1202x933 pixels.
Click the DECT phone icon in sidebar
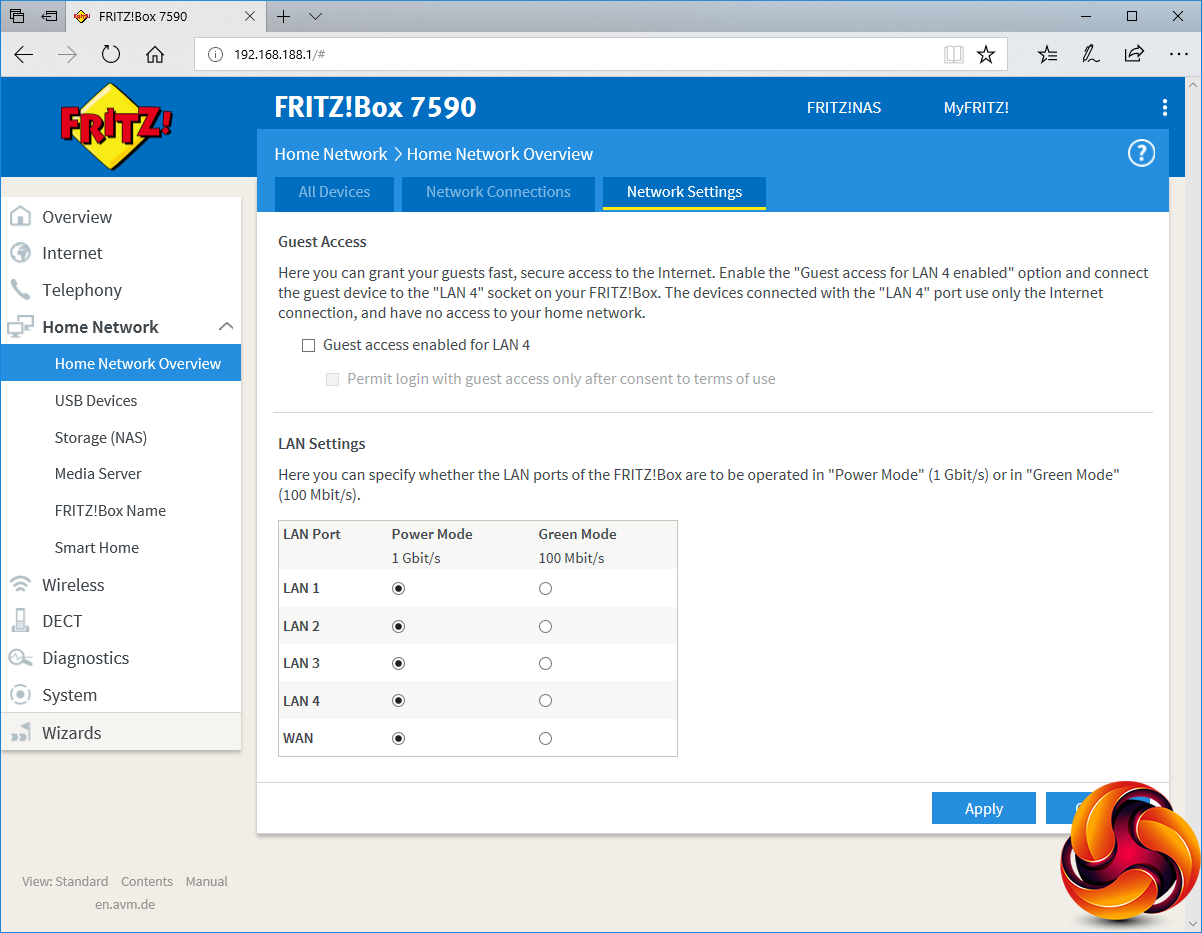click(x=20, y=621)
